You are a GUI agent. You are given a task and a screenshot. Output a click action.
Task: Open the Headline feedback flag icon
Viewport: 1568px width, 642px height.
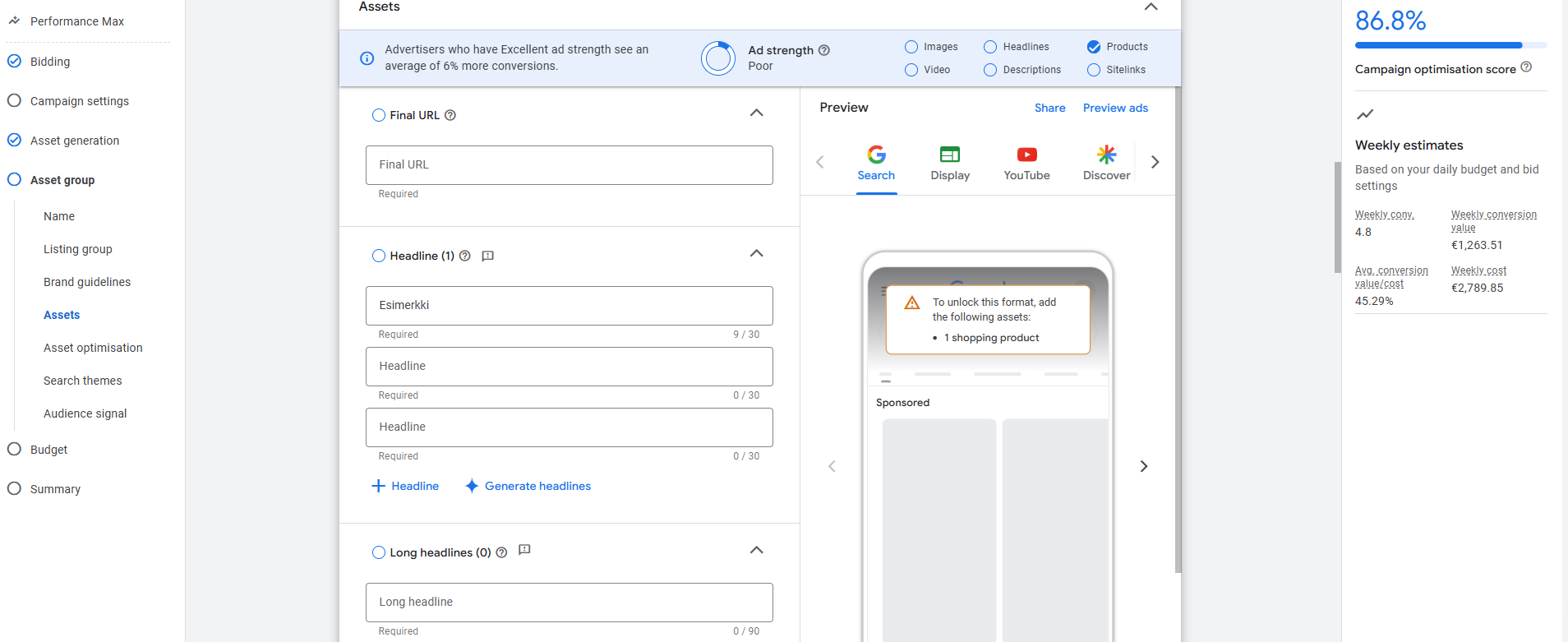[487, 256]
